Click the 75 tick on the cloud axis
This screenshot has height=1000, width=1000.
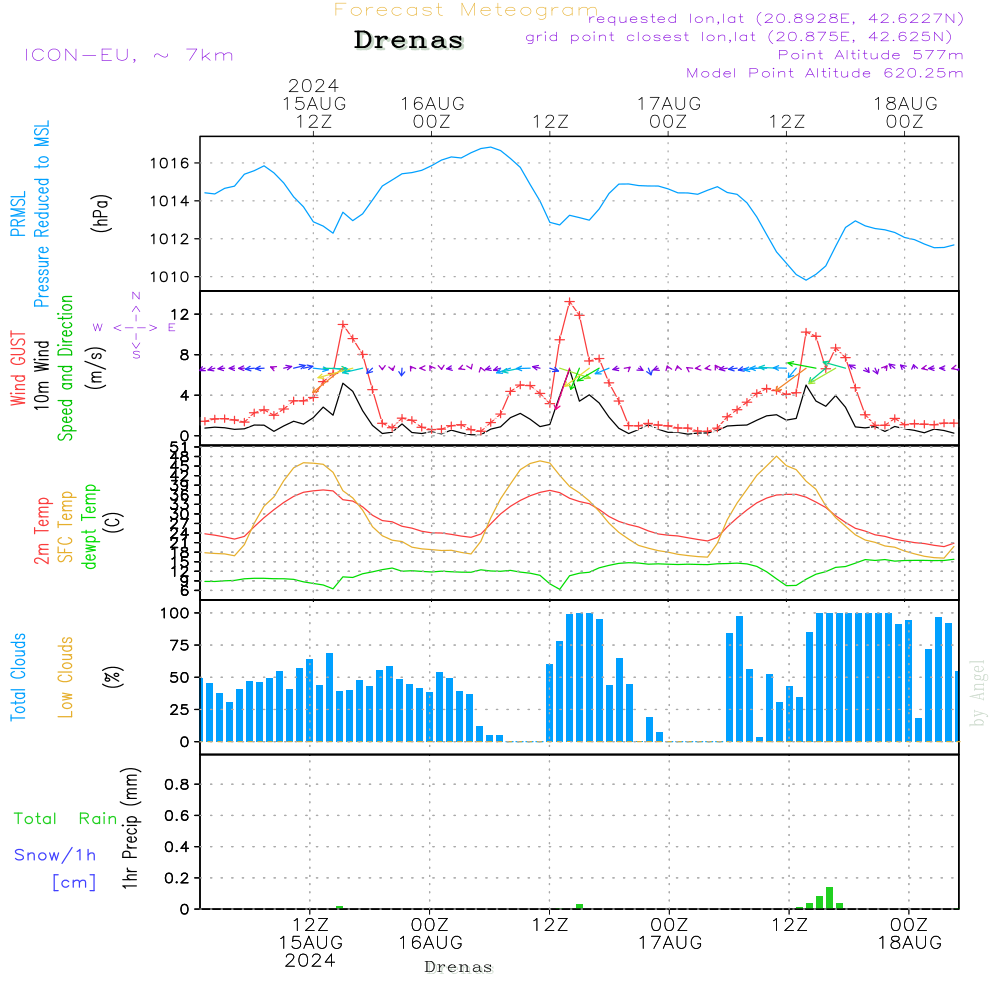click(x=180, y=645)
